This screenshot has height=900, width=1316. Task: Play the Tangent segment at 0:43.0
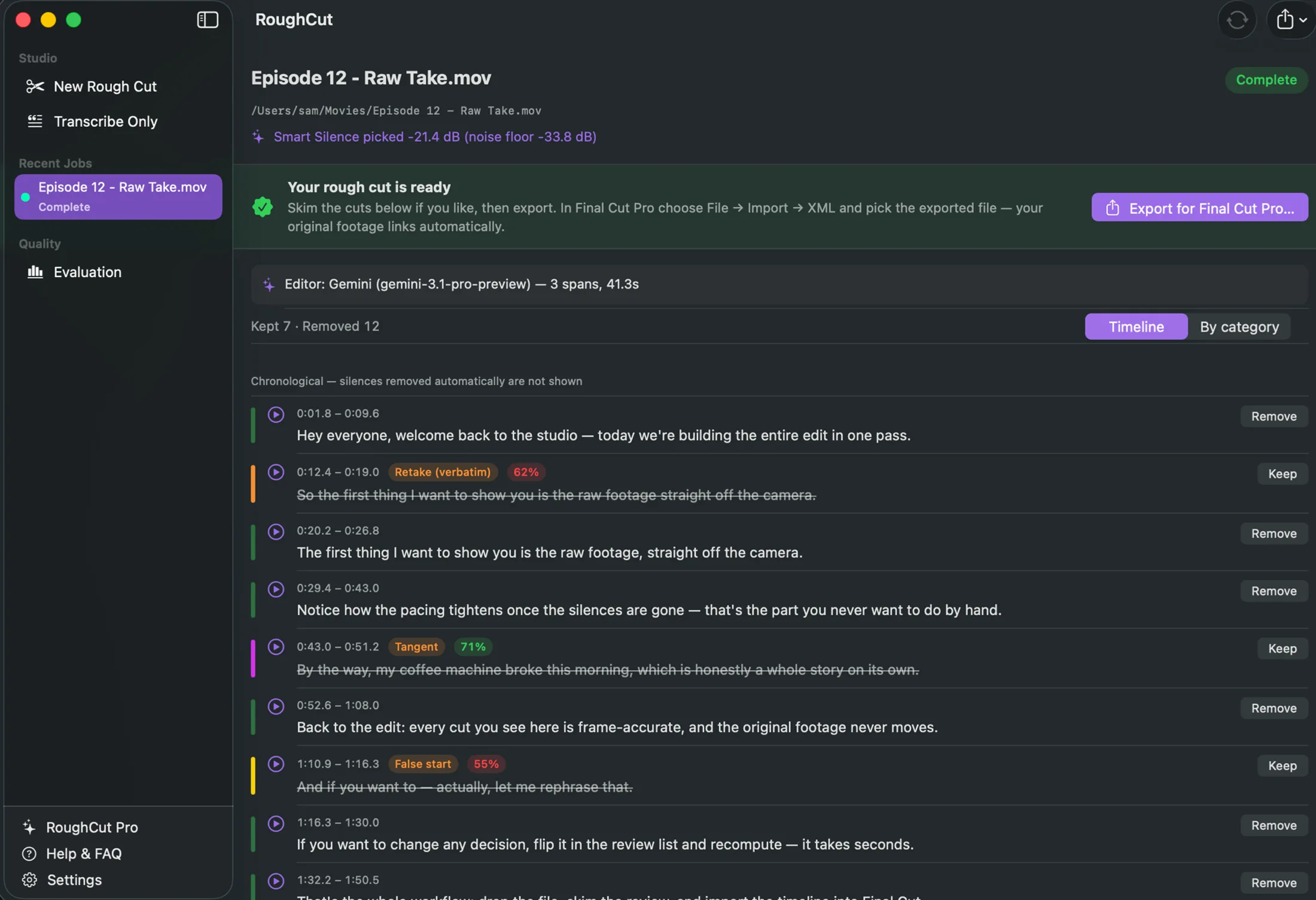(x=276, y=647)
